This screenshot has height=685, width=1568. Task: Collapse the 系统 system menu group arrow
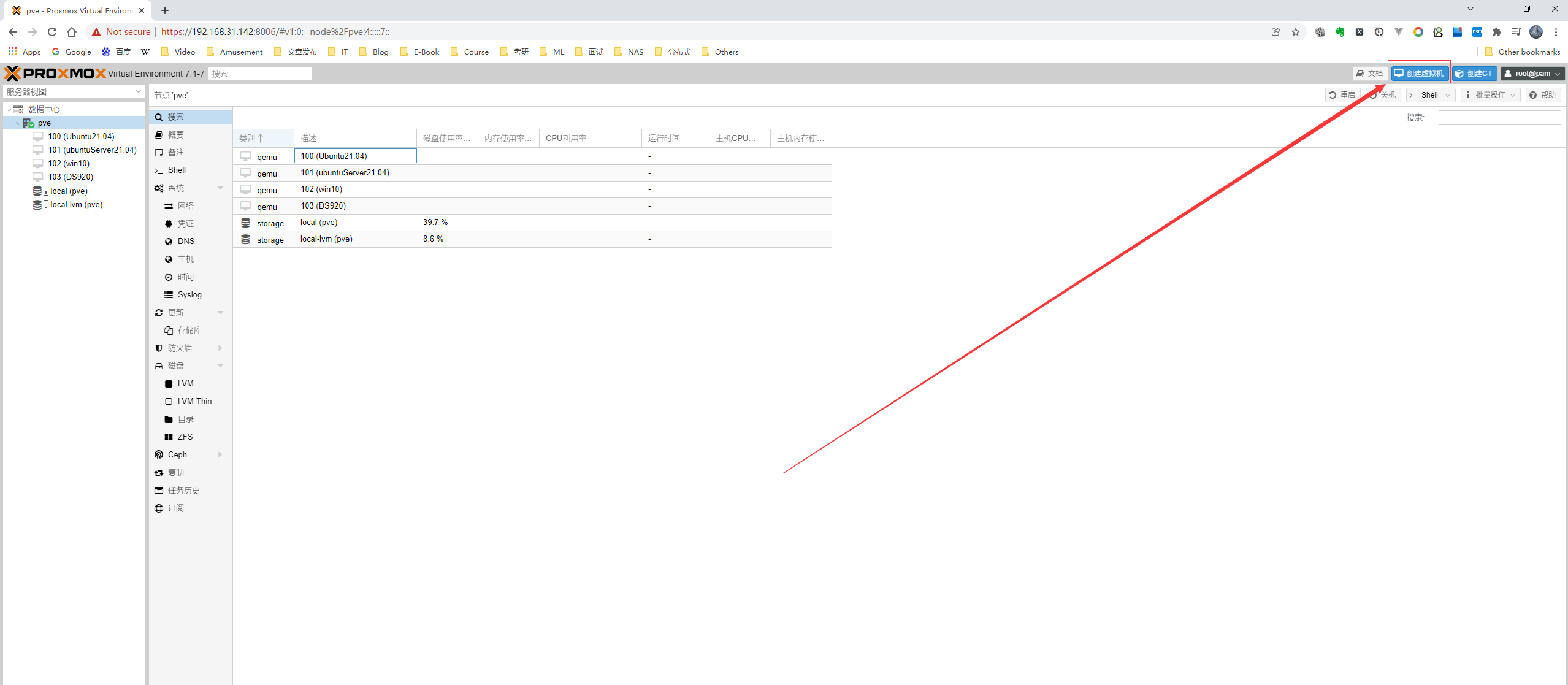(221, 188)
